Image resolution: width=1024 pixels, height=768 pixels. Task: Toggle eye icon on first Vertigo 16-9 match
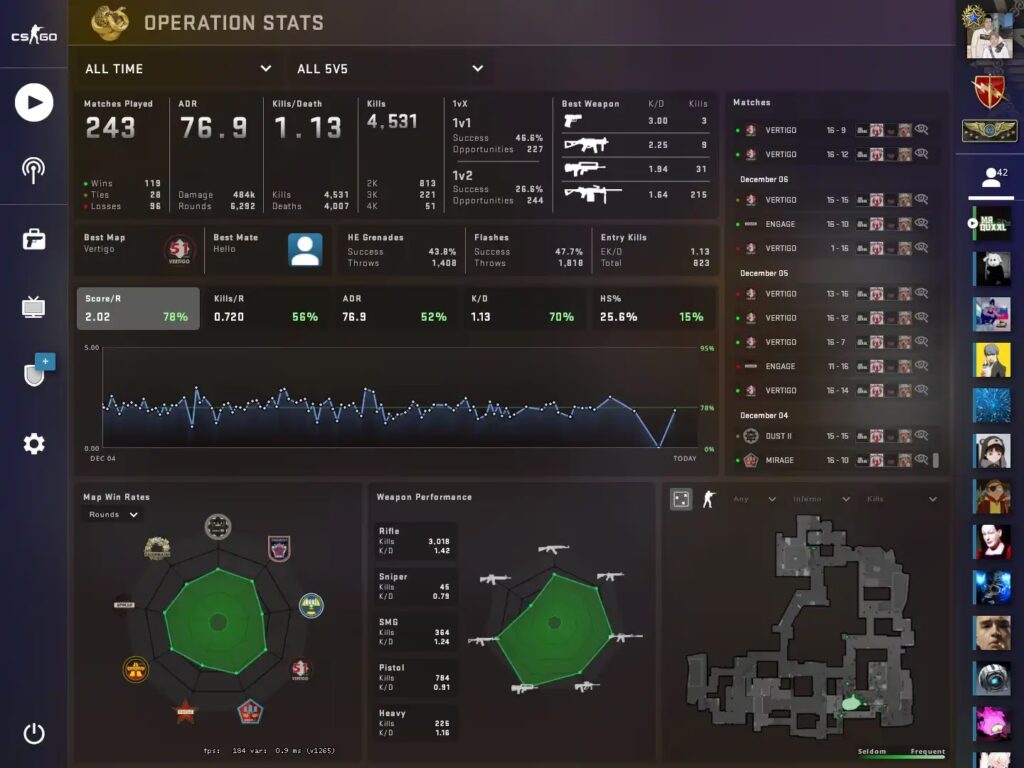click(921, 129)
